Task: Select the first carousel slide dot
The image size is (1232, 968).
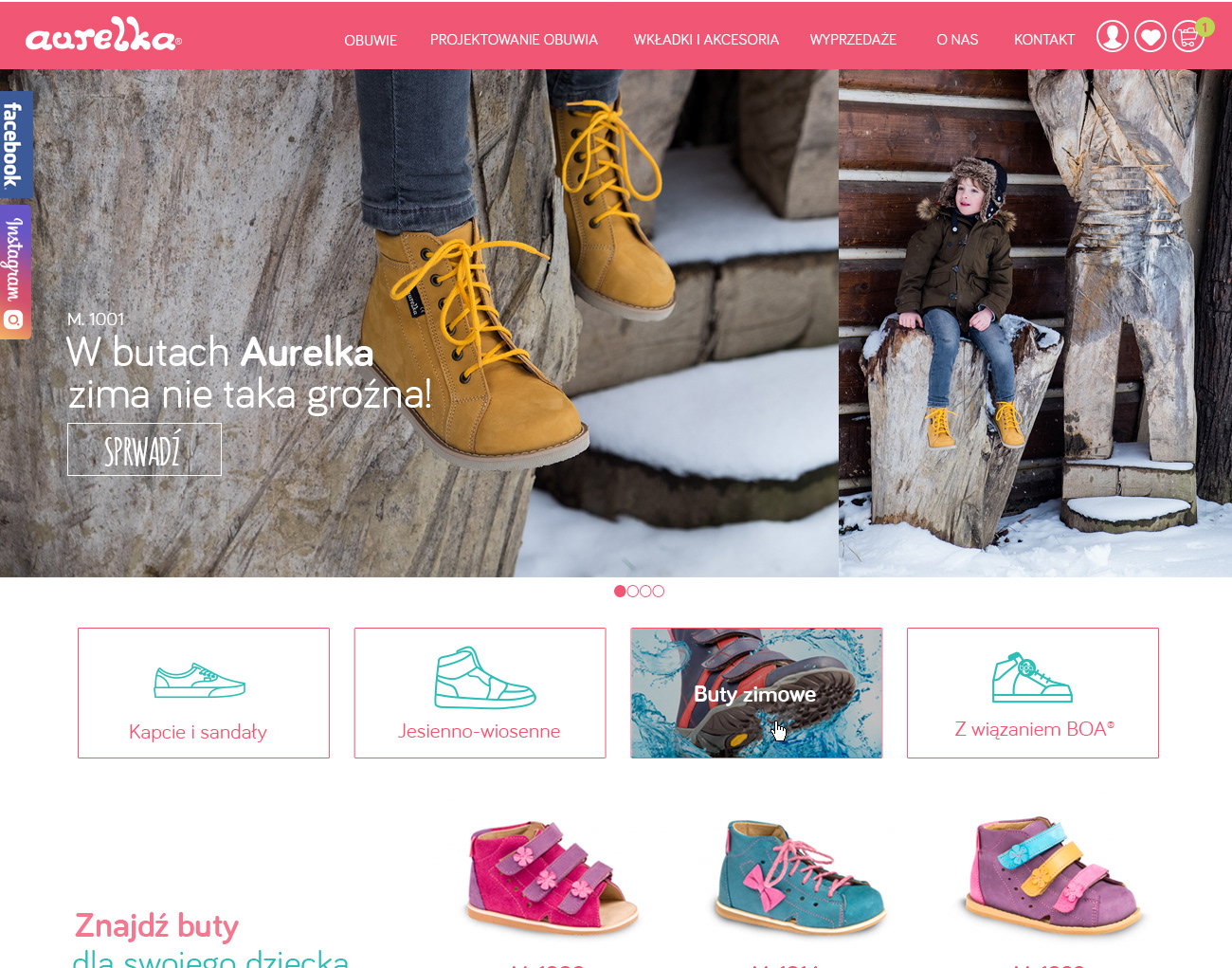Action: (x=620, y=591)
